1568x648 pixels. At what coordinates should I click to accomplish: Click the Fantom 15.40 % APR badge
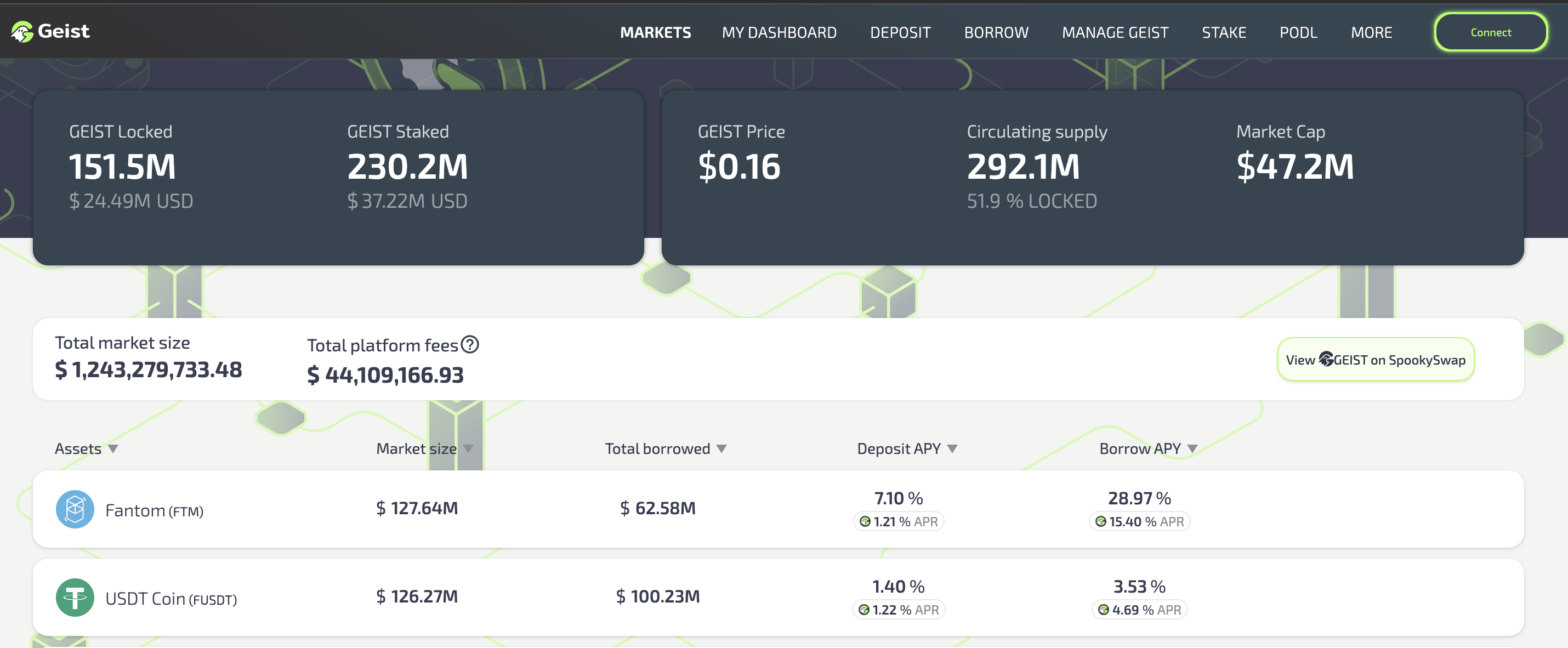point(1139,521)
